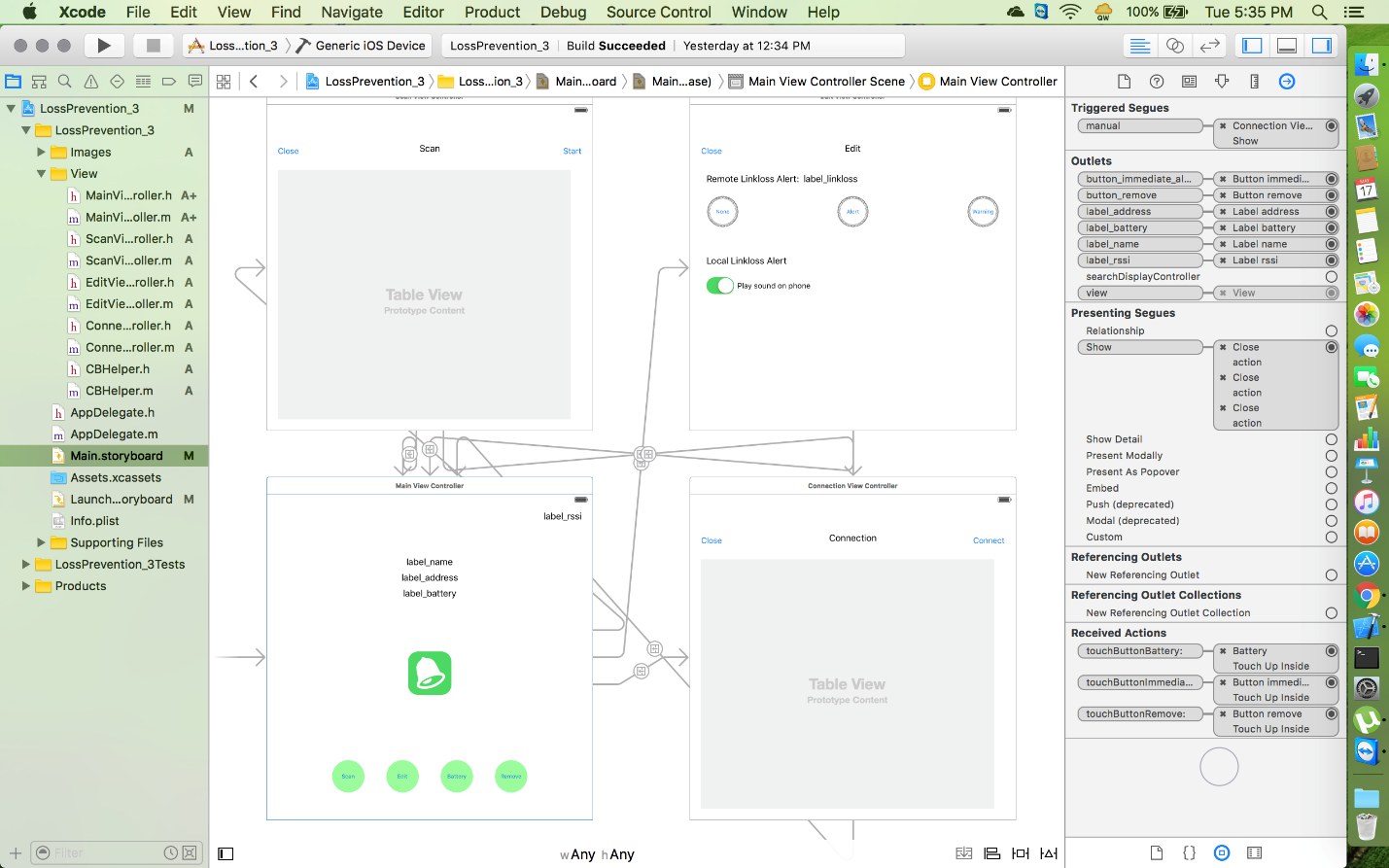The height and width of the screenshot is (868, 1389).
Task: Open the Test navigator
Action: click(x=117, y=82)
